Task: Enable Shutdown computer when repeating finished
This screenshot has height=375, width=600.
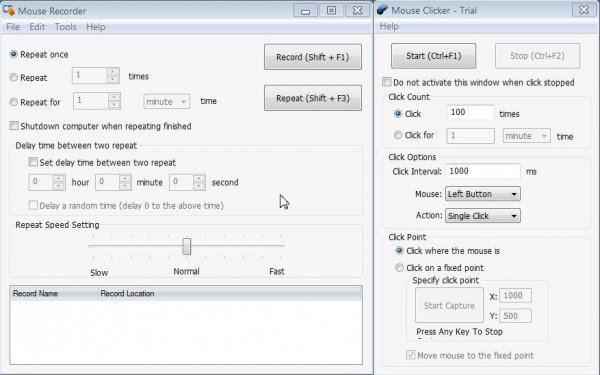Action: (14, 126)
